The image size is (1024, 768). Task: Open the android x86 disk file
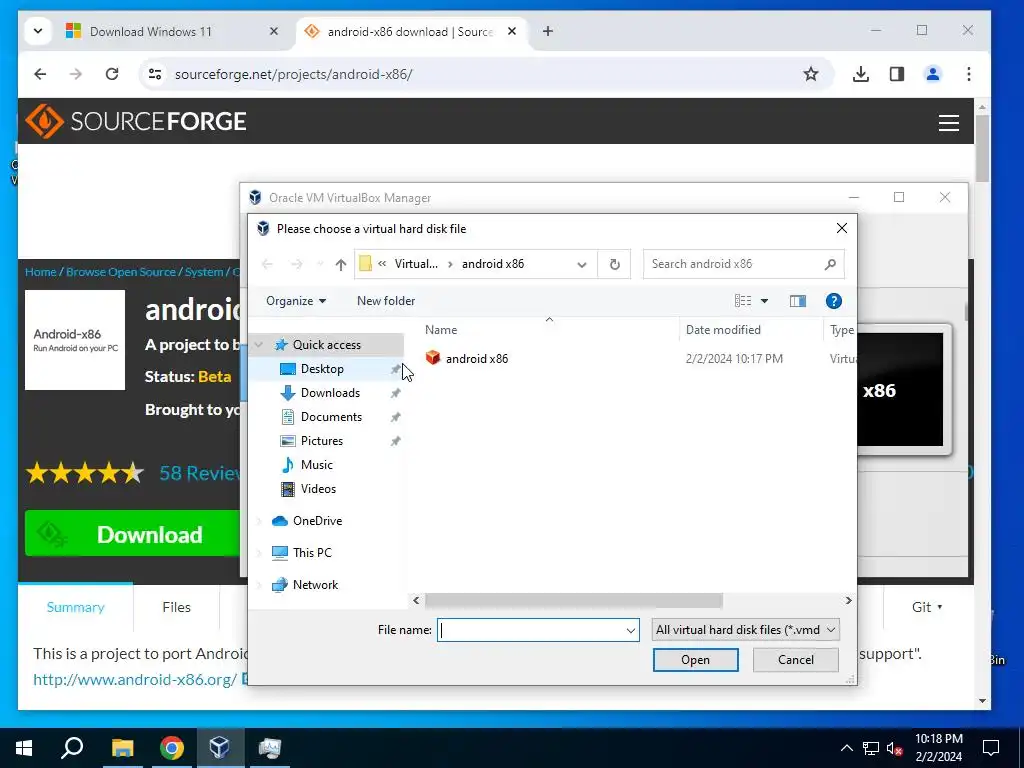476,359
